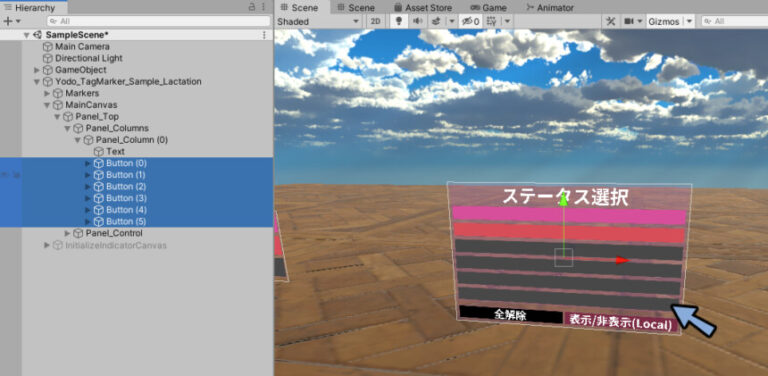Select Button (4) in the hierarchy
Image resolution: width=768 pixels, height=376 pixels.
pyautogui.click(x=126, y=210)
